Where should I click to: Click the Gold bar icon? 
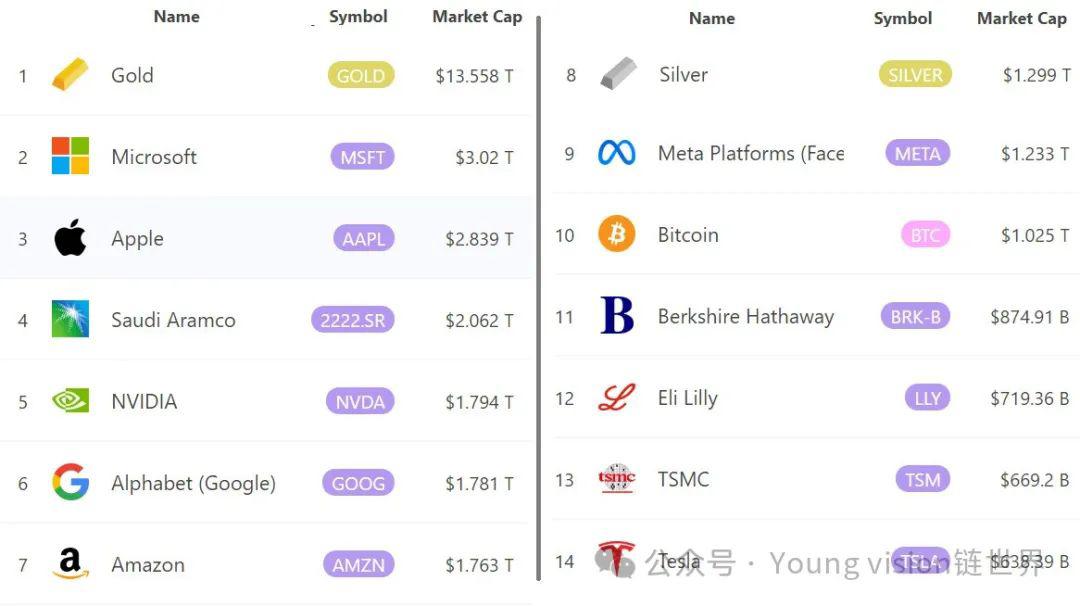point(70,74)
